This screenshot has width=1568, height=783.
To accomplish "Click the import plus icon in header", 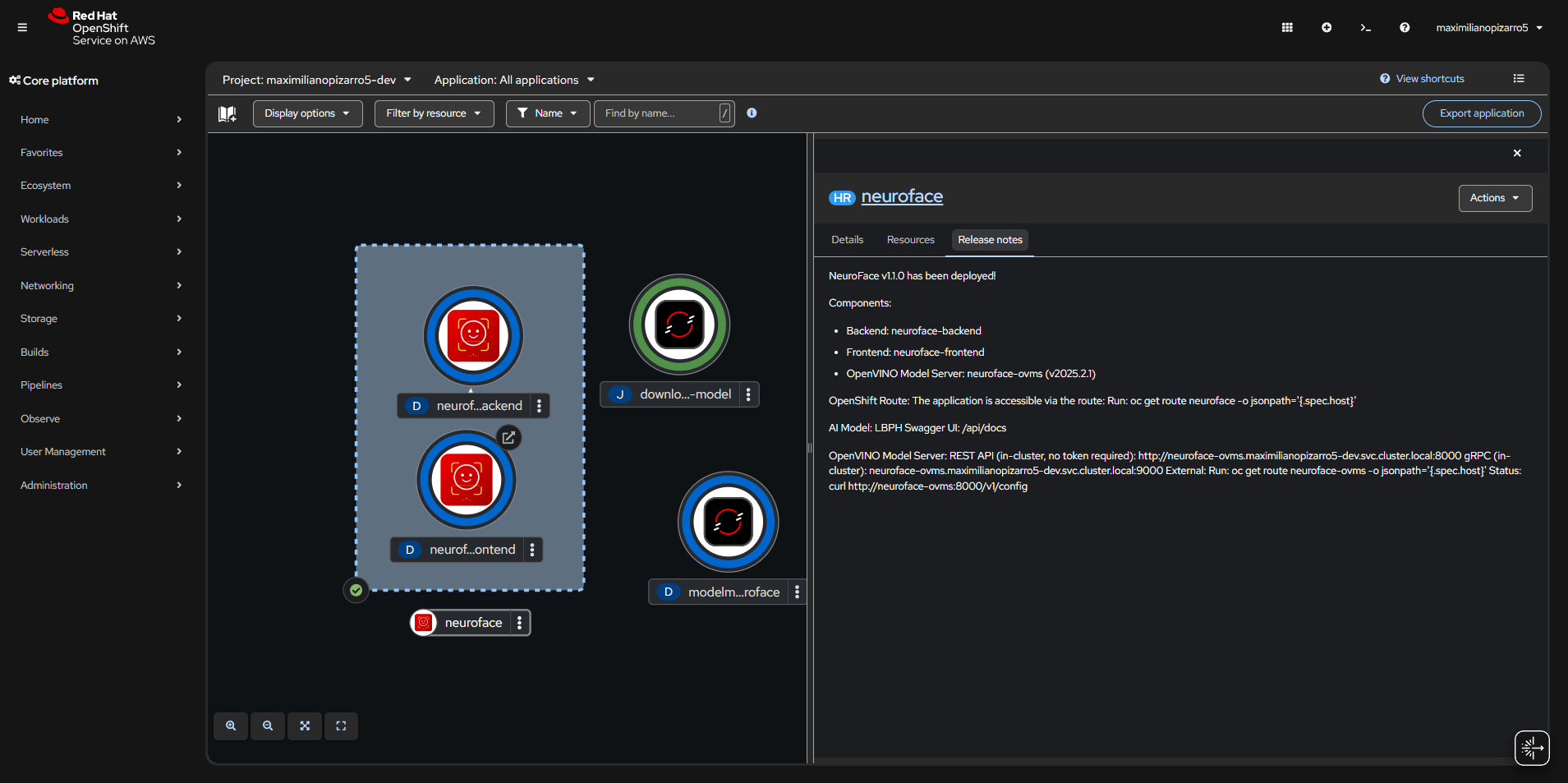I will click(x=1327, y=28).
